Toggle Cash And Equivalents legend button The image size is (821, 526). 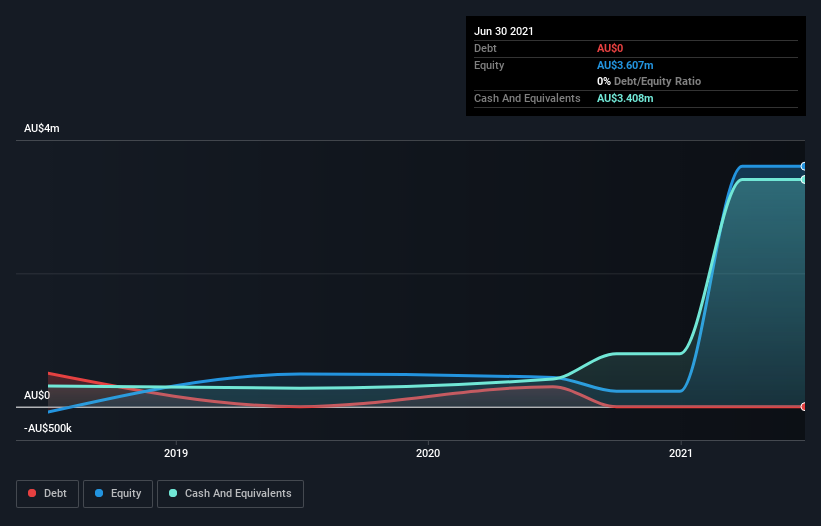pos(230,494)
